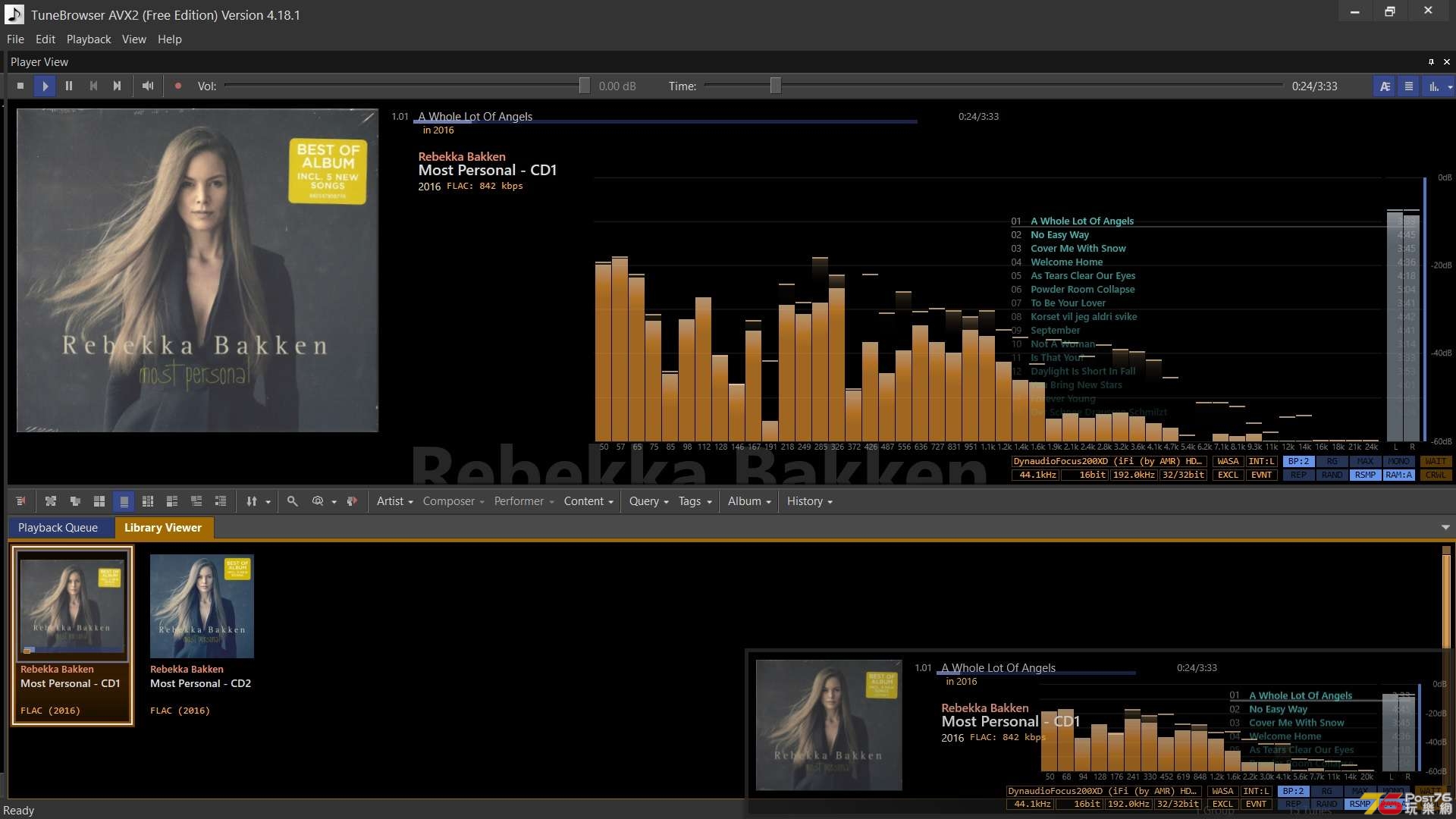Click the Play button in the player toolbar
Viewport: 1456px width, 819px height.
[45, 86]
